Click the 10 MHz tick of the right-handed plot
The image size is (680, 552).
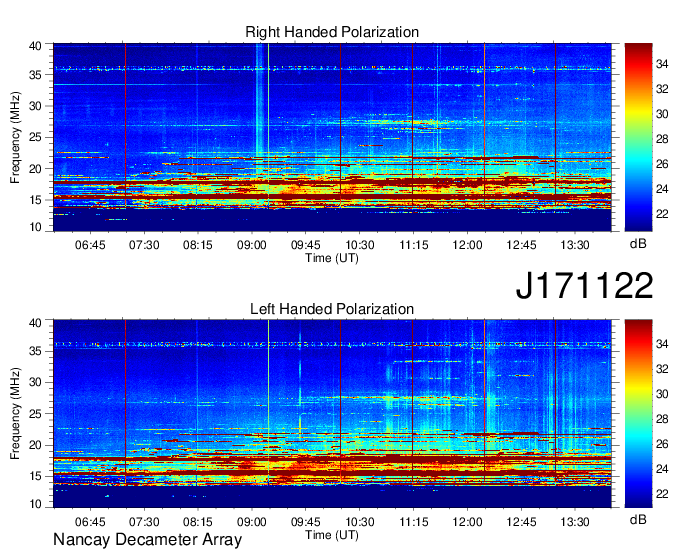(35, 227)
